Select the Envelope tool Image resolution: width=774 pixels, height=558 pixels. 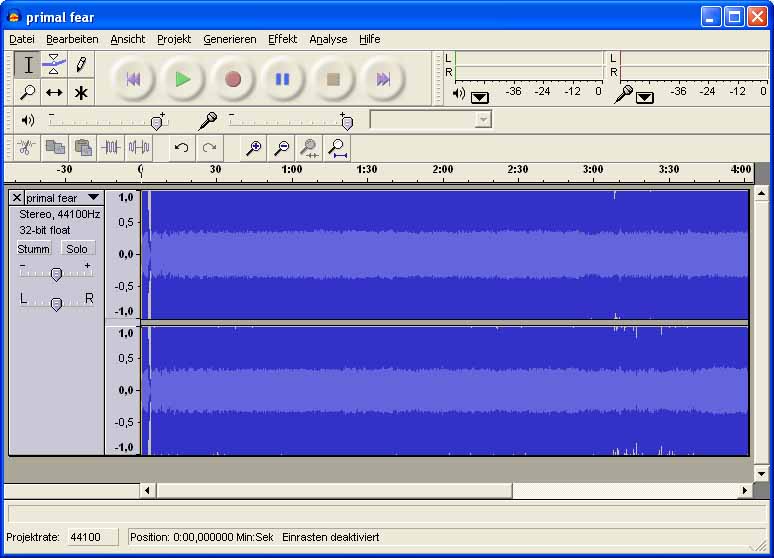(54, 65)
